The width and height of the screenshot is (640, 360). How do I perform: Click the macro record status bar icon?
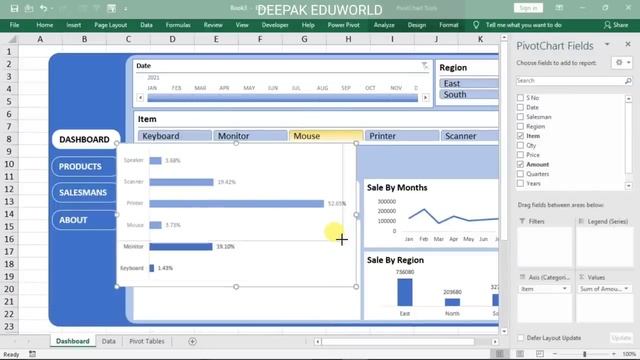(32, 354)
